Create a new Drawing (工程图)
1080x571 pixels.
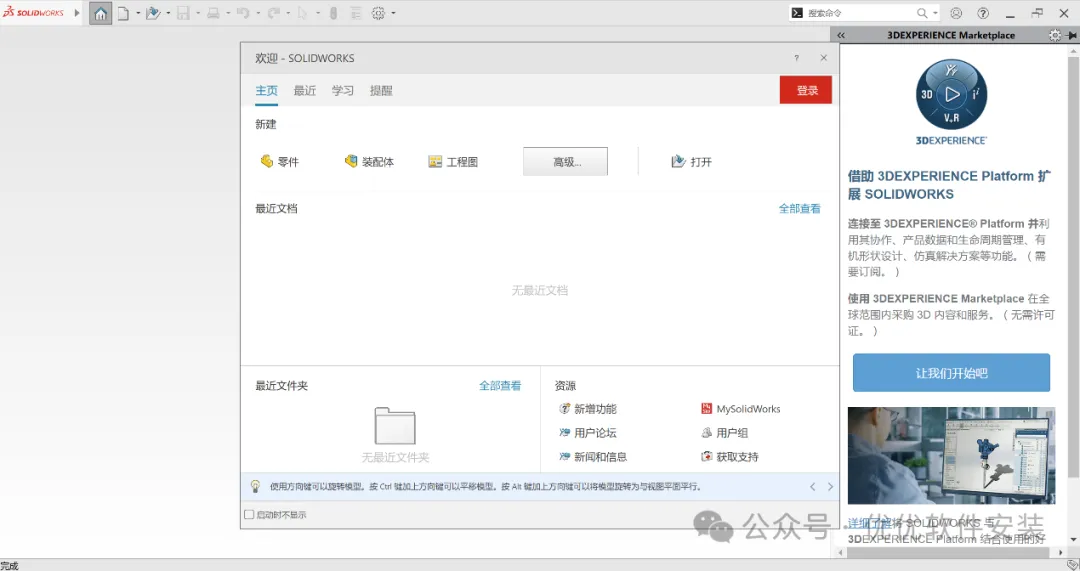(453, 162)
